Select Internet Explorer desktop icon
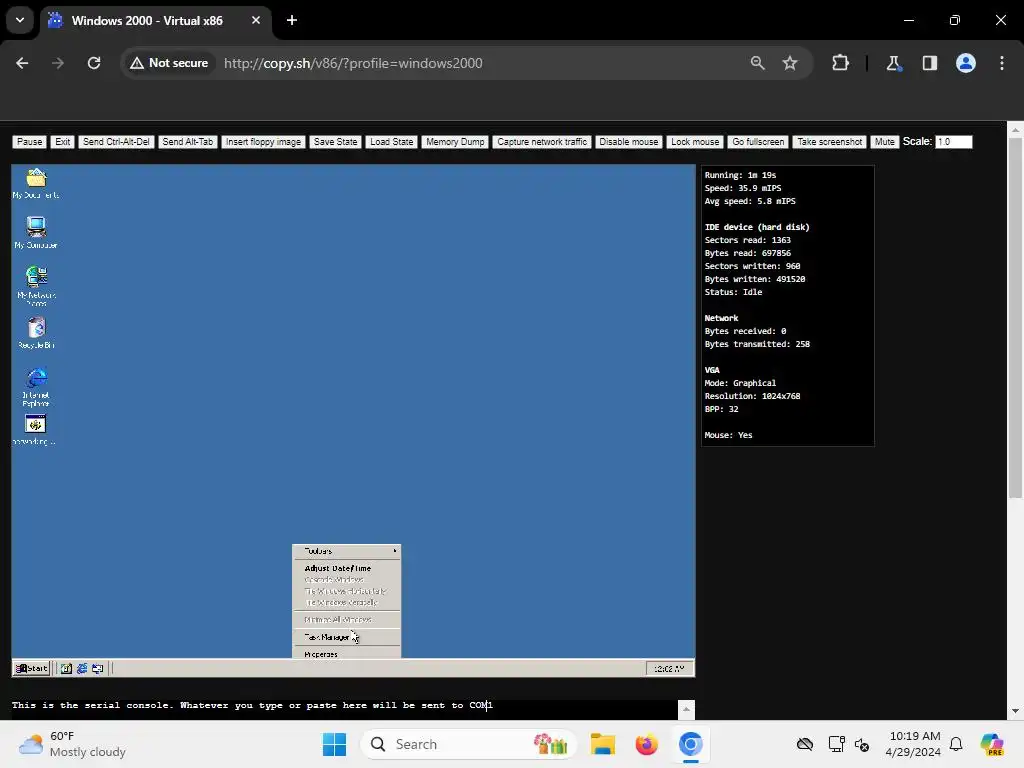 click(x=36, y=387)
